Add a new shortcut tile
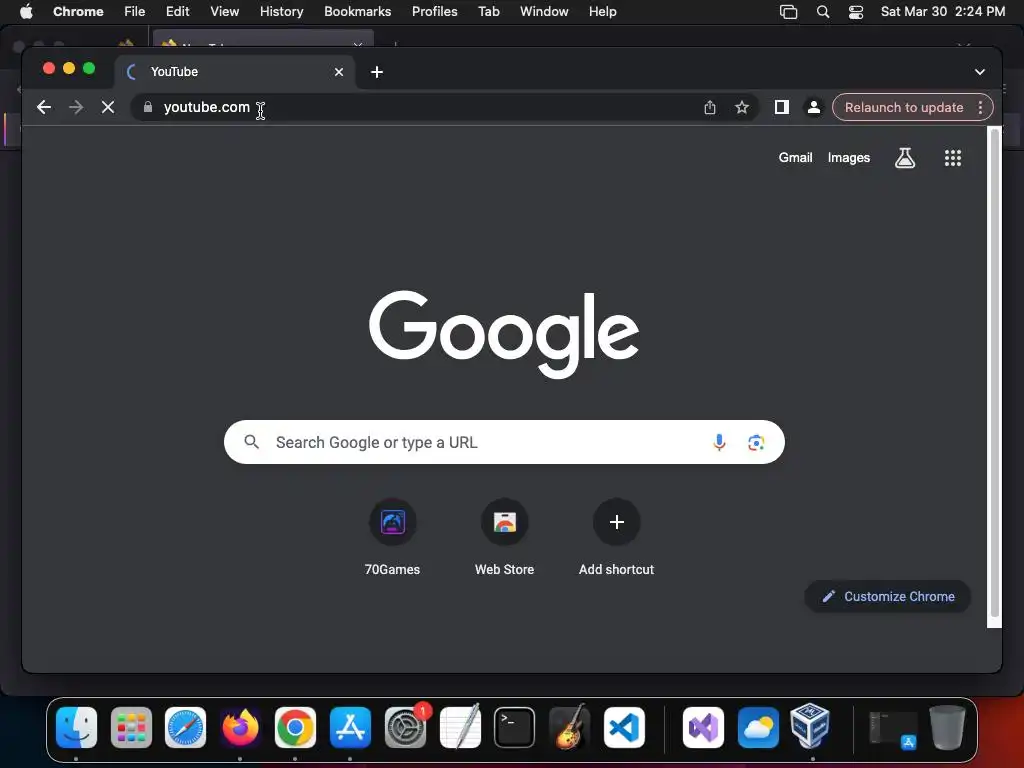This screenshot has width=1024, height=768. coord(616,537)
